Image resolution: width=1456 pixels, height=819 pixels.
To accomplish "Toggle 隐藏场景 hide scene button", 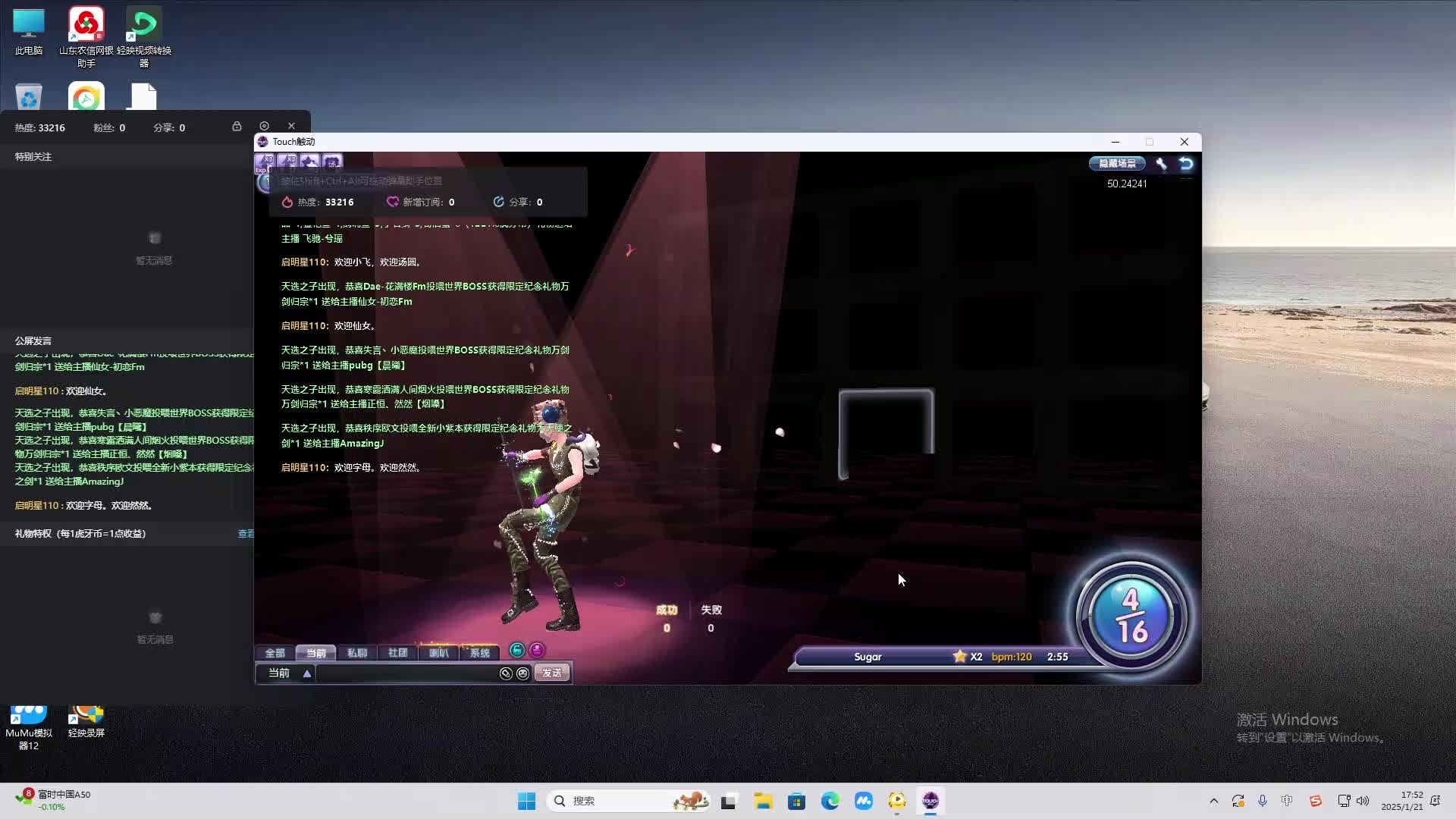I will coord(1117,164).
